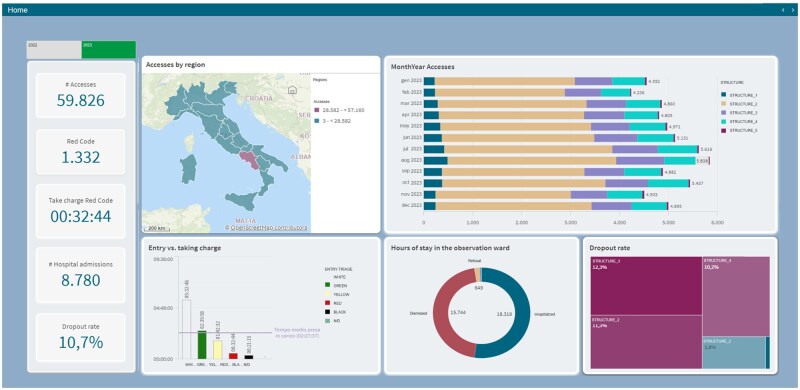The height and width of the screenshot is (390, 800).
Task: Click STRUCTURE_3 treemap tile
Action: pos(646,285)
